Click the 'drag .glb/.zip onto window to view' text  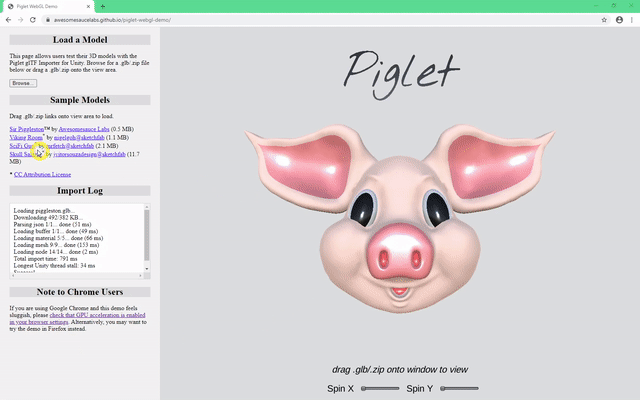(400, 369)
